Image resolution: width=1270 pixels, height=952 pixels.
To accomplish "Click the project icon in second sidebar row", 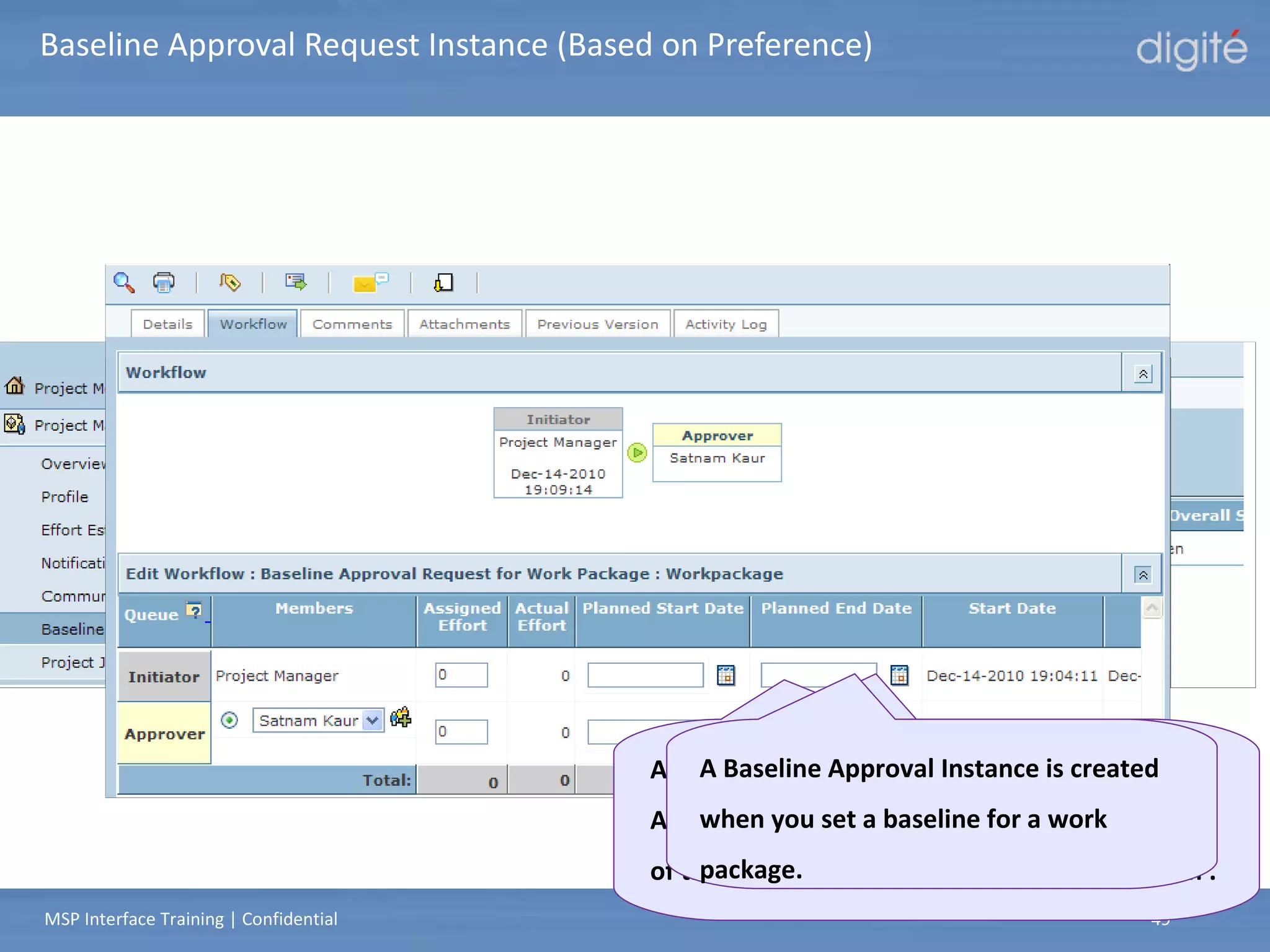I will [15, 424].
